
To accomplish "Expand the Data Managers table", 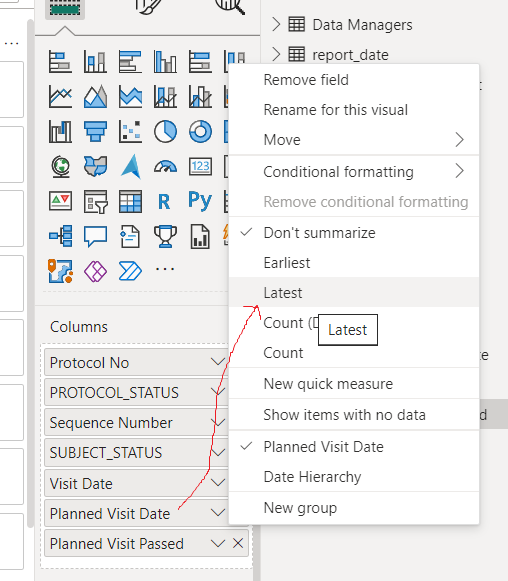I will coord(276,25).
